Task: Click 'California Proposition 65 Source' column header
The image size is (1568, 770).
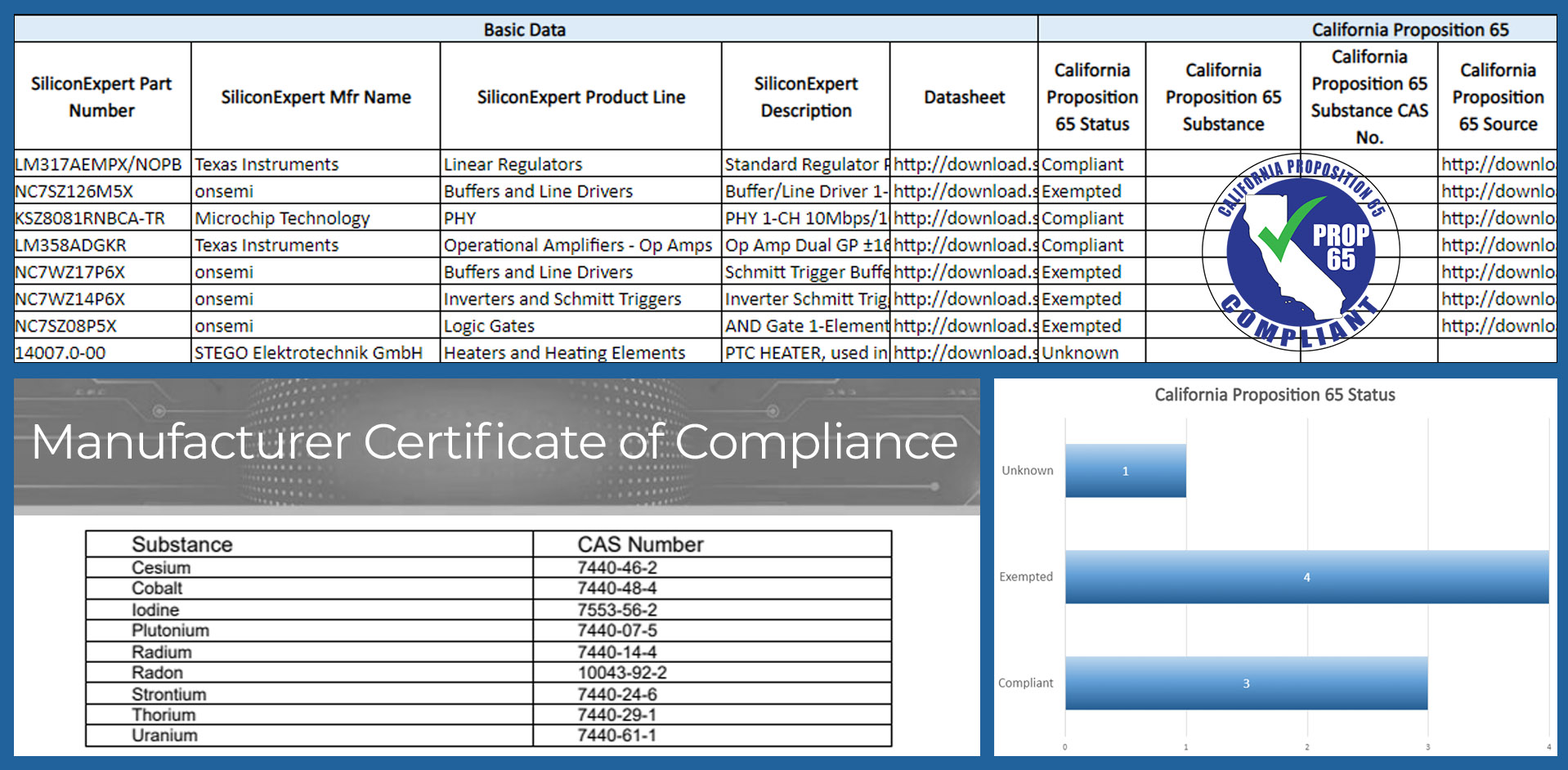Action: 1498,96
